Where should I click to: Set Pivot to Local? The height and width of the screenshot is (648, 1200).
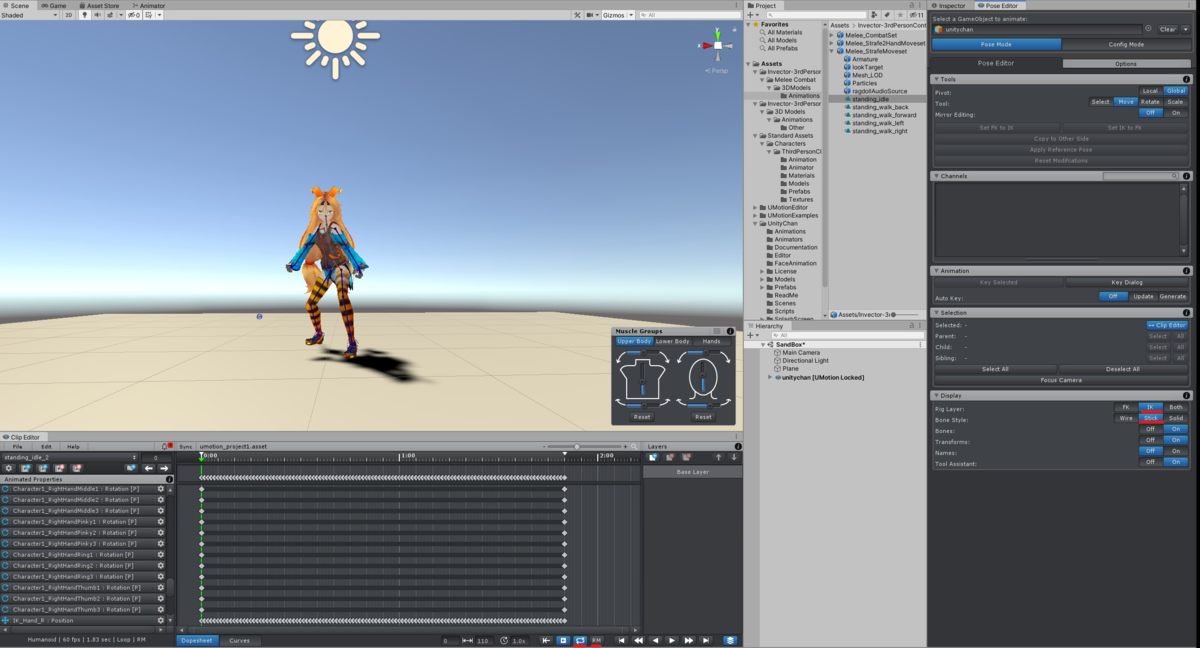pyautogui.click(x=1150, y=91)
